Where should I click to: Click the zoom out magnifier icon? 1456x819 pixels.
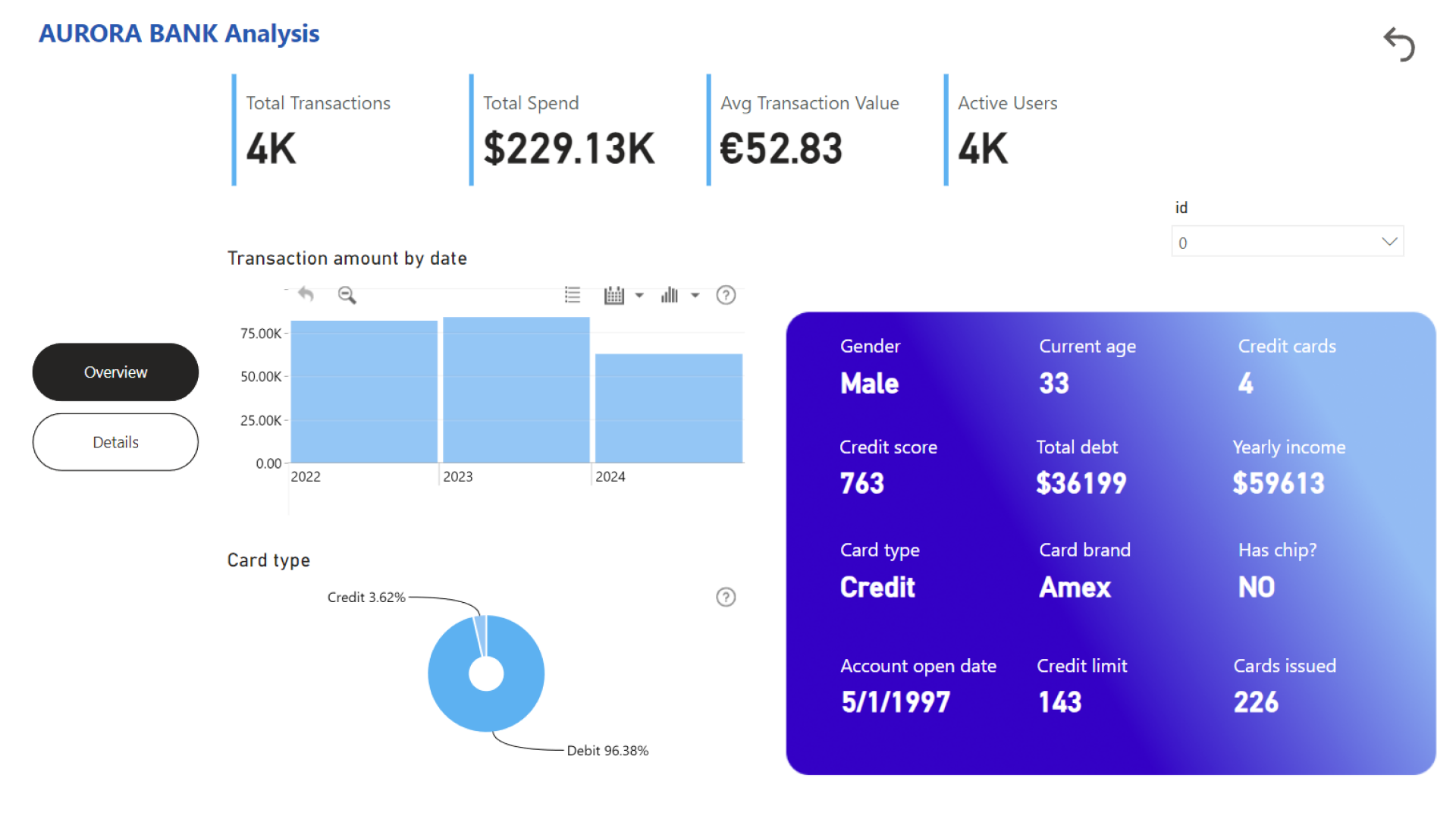[x=347, y=295]
